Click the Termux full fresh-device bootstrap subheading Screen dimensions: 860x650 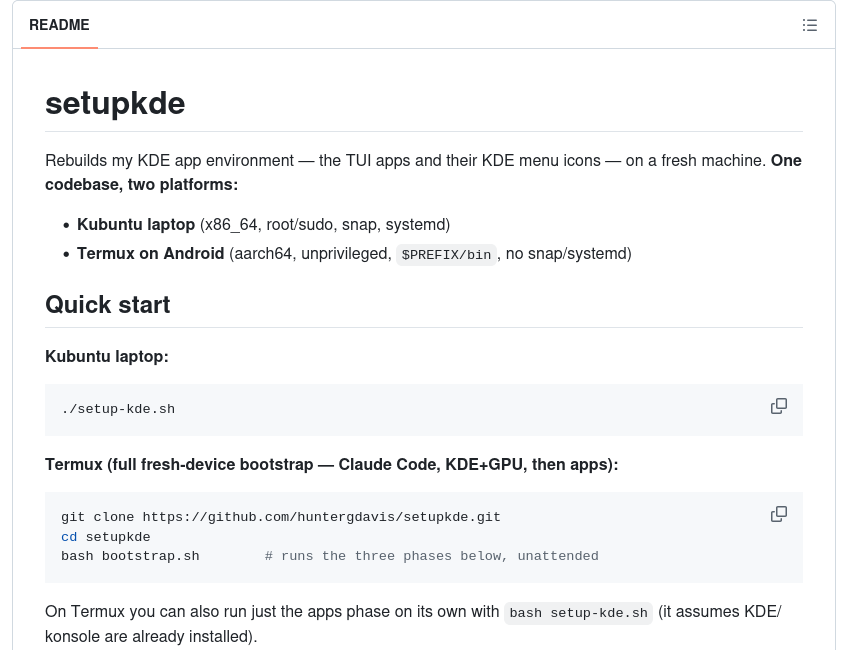(x=331, y=465)
